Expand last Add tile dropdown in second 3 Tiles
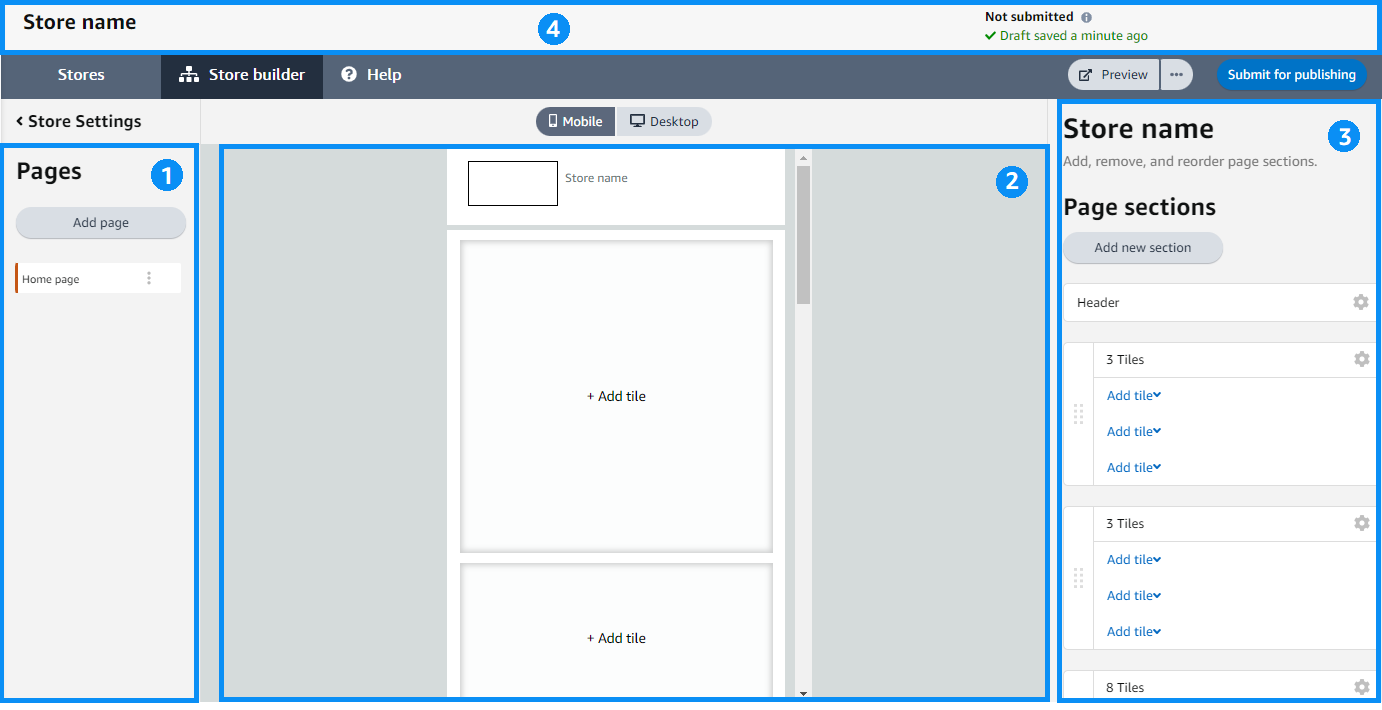This screenshot has width=1382, height=710. click(x=1134, y=632)
